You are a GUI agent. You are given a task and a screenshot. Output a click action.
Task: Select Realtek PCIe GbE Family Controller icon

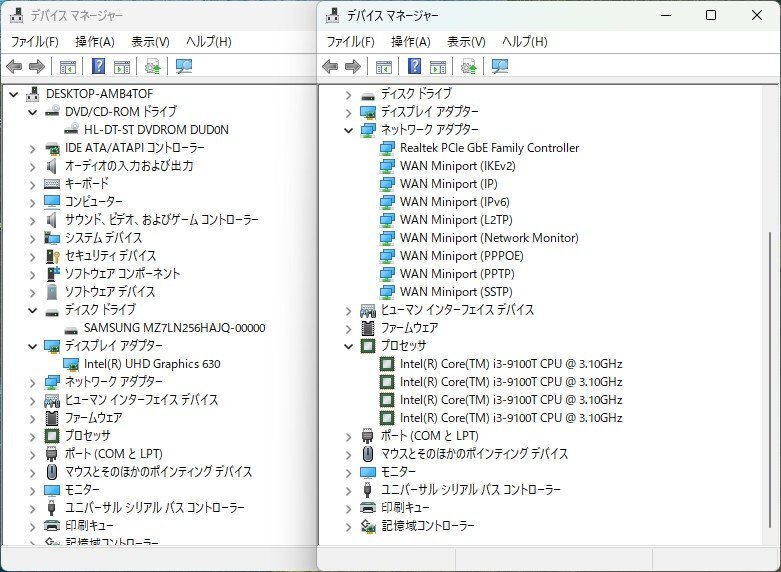tap(387, 148)
